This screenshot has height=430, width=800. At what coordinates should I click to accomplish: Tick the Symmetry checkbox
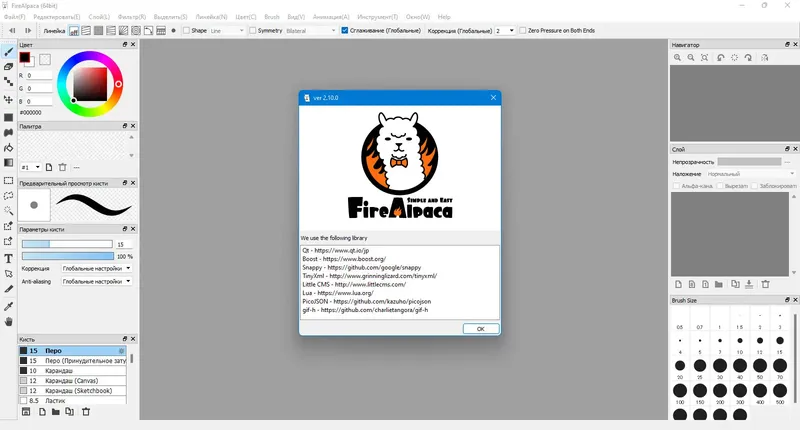tap(253, 31)
